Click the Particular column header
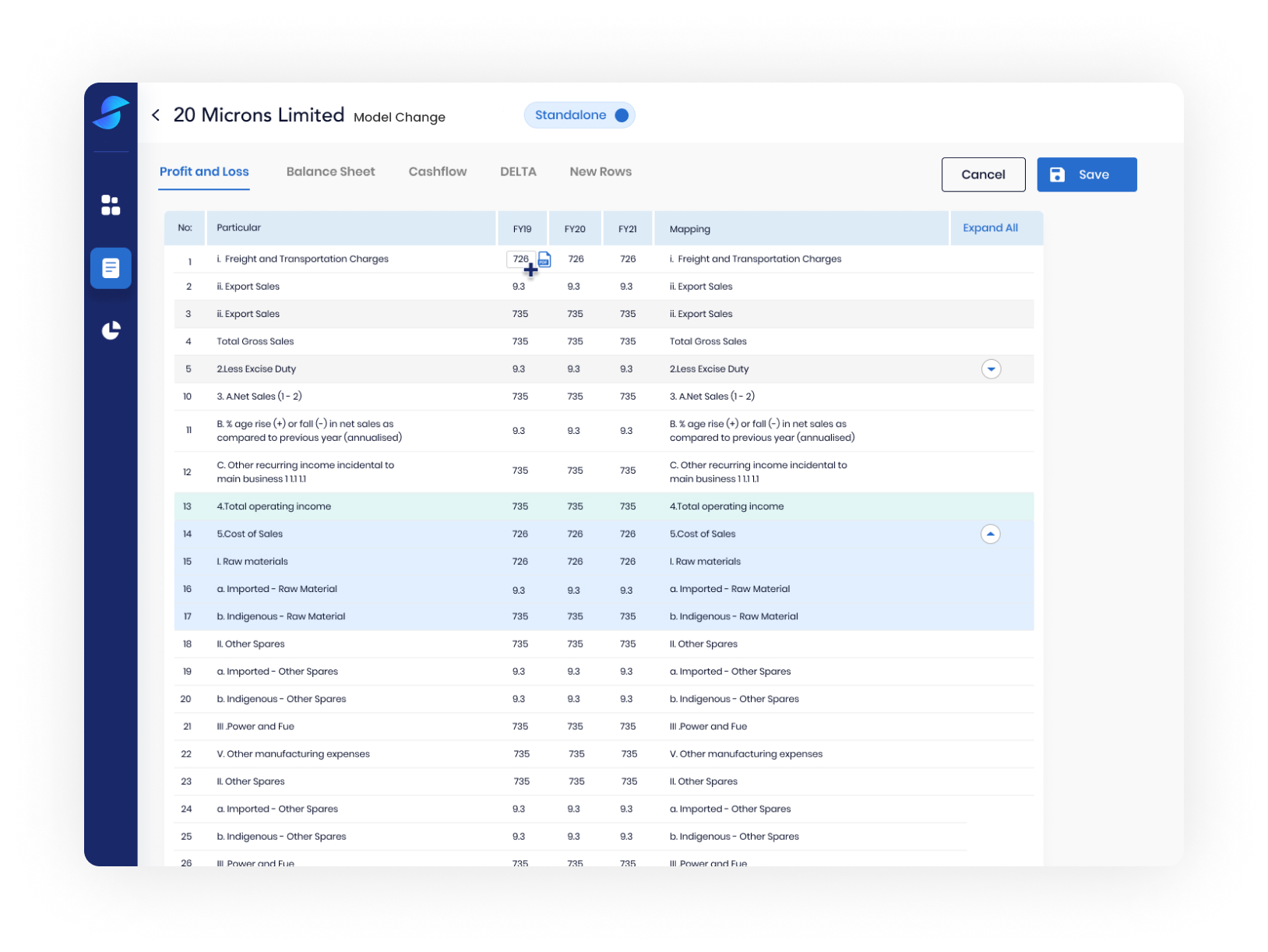 pyautogui.click(x=239, y=228)
